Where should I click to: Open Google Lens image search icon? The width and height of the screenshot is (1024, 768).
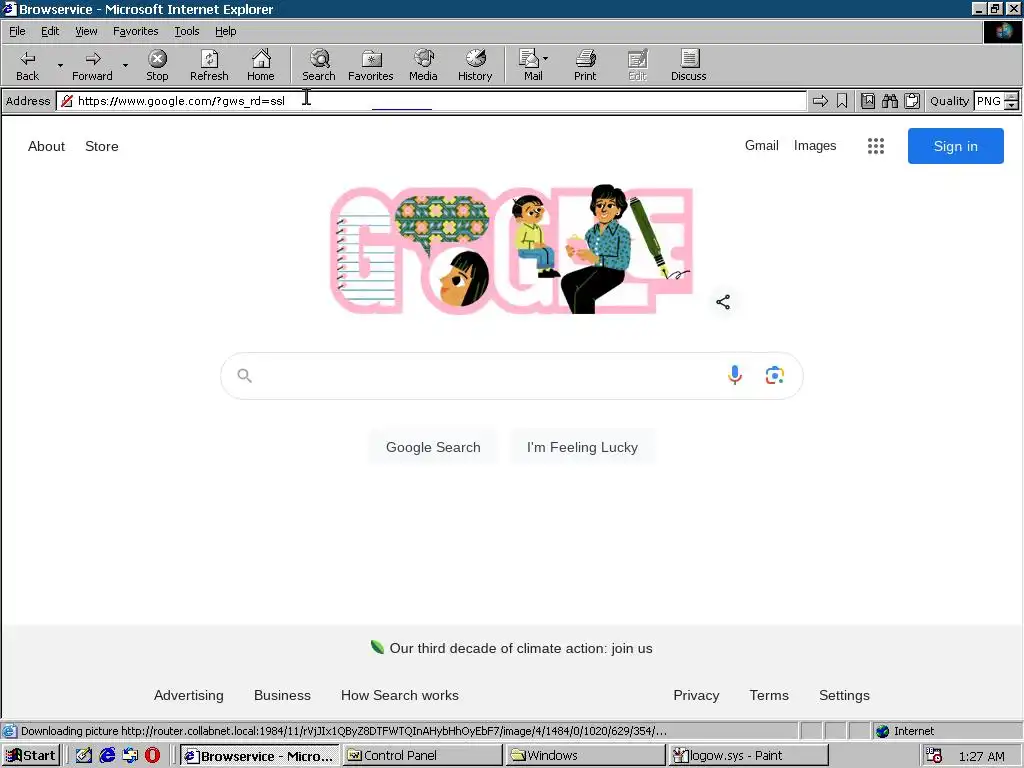(x=775, y=375)
